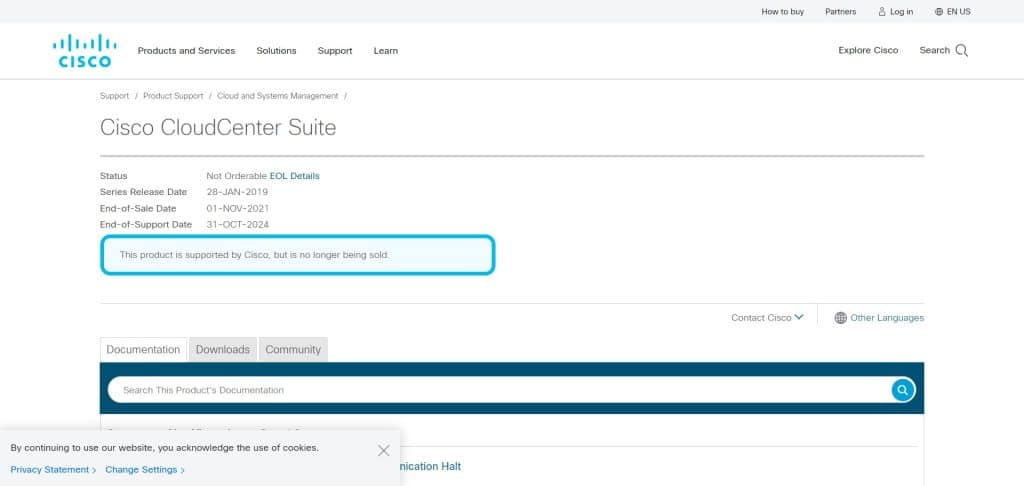Click the date 31-OCT-2024
Viewport: 1024px width, 486px height.
pos(238,225)
